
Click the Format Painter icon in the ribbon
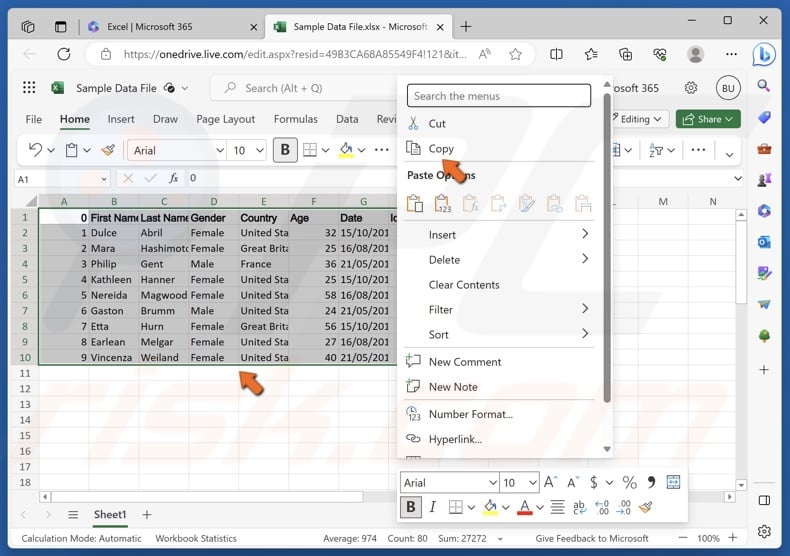[x=108, y=150]
